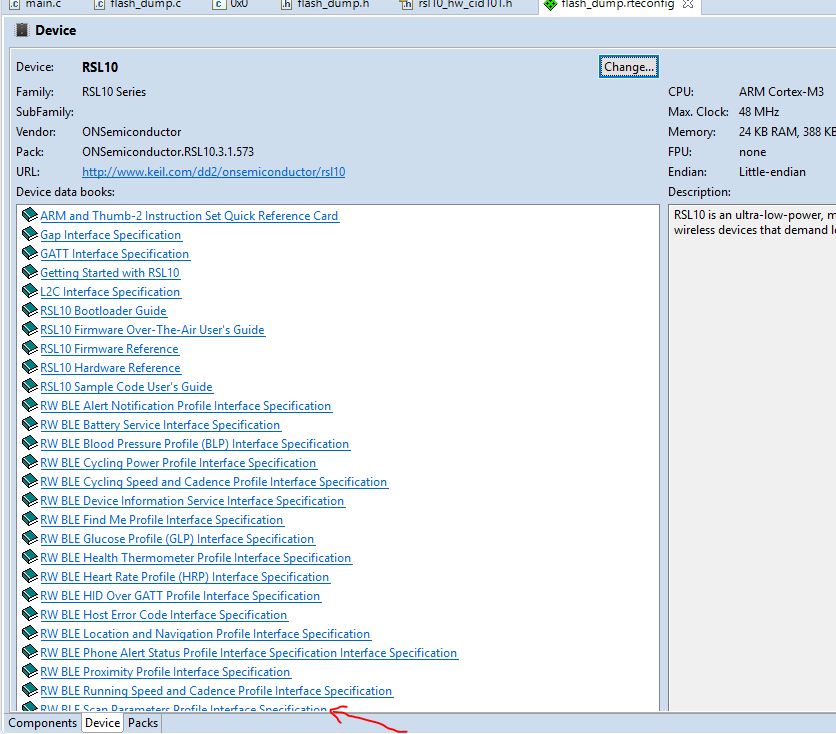Screen dimensions: 836x734
Task: Open RW BLE HID Over GATT Profile link
Action: [180, 596]
